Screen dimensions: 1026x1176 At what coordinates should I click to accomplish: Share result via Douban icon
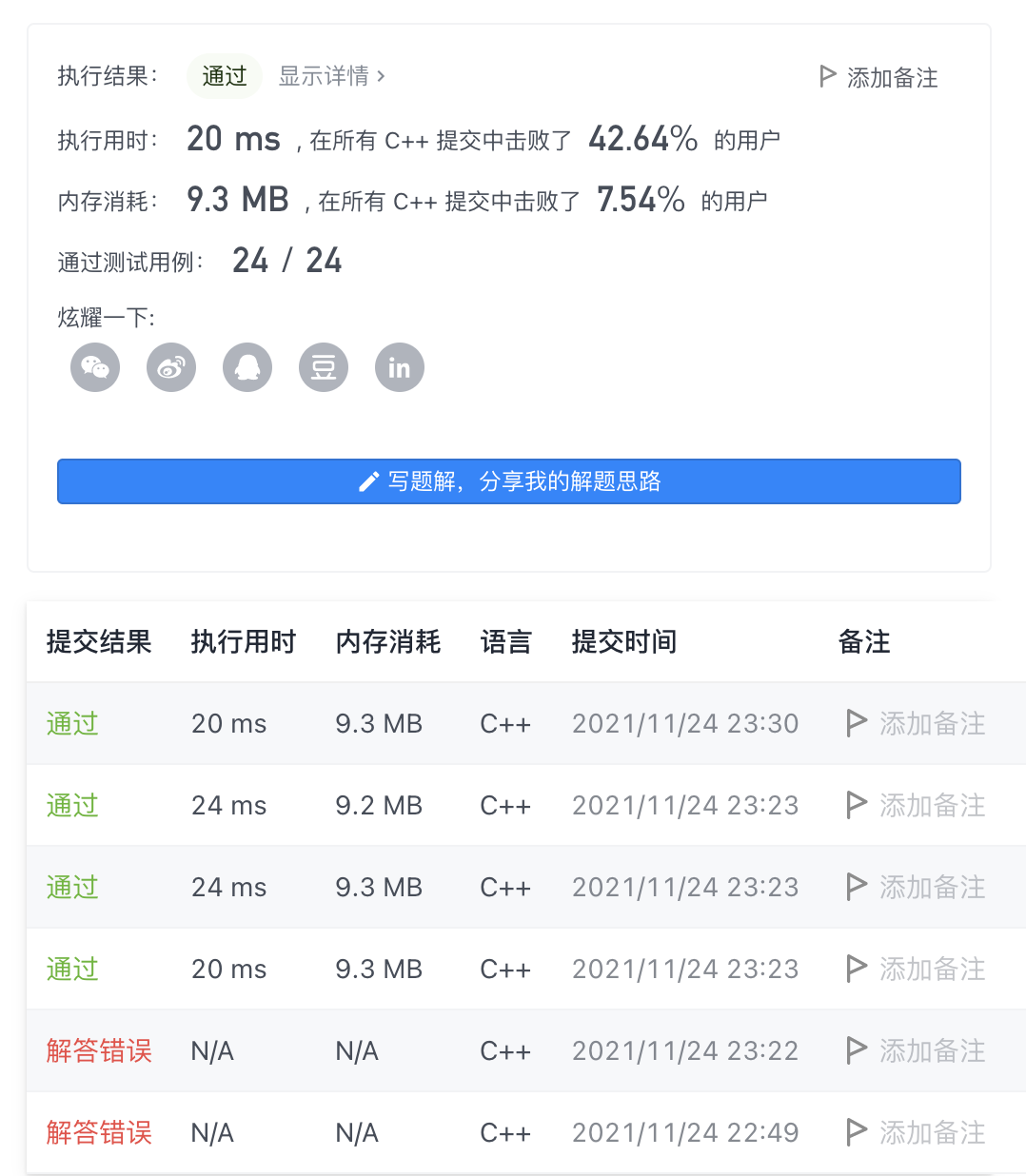pyautogui.click(x=323, y=366)
